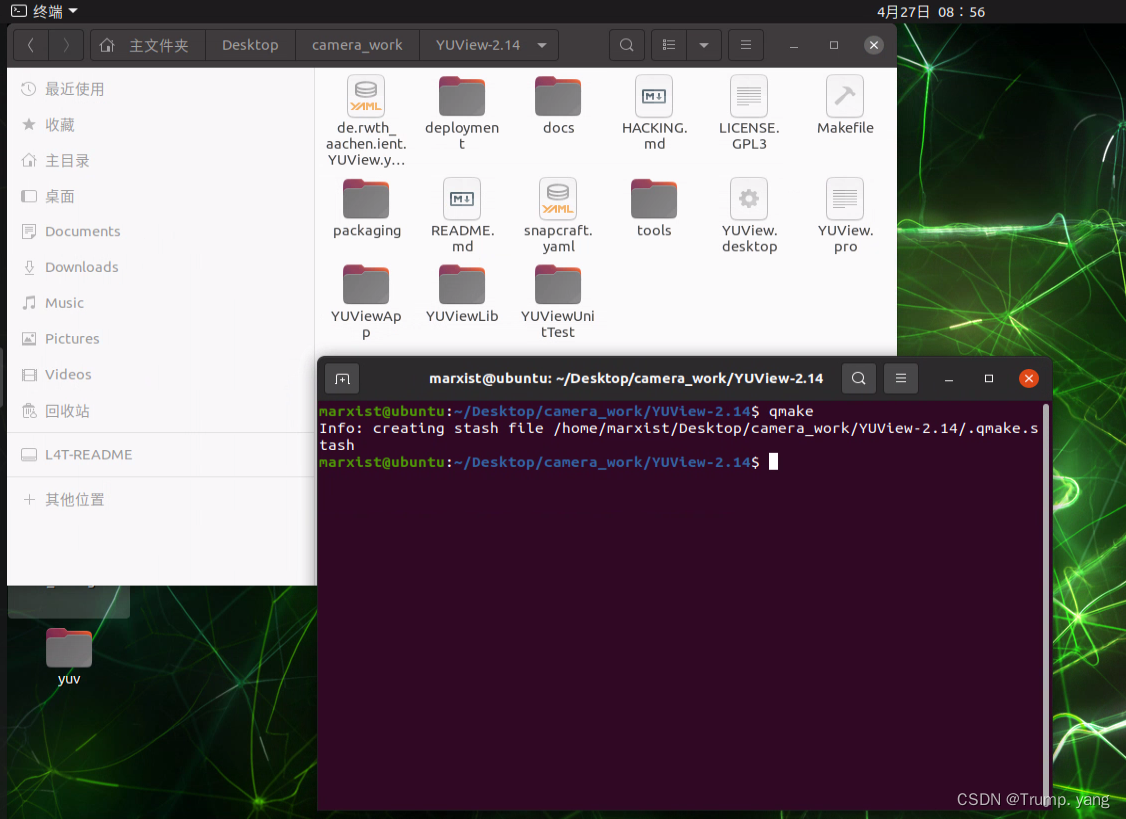Navigate to 主文件夹 home breadcrumb
The width and height of the screenshot is (1126, 819).
pyautogui.click(x=148, y=45)
